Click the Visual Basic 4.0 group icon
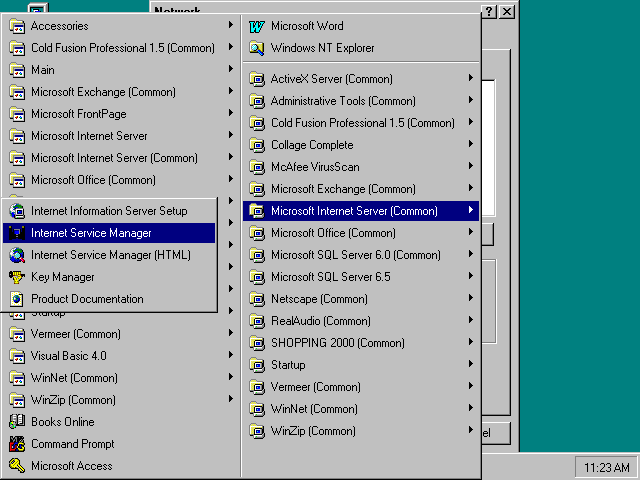The width and height of the screenshot is (640, 480). click(17, 356)
